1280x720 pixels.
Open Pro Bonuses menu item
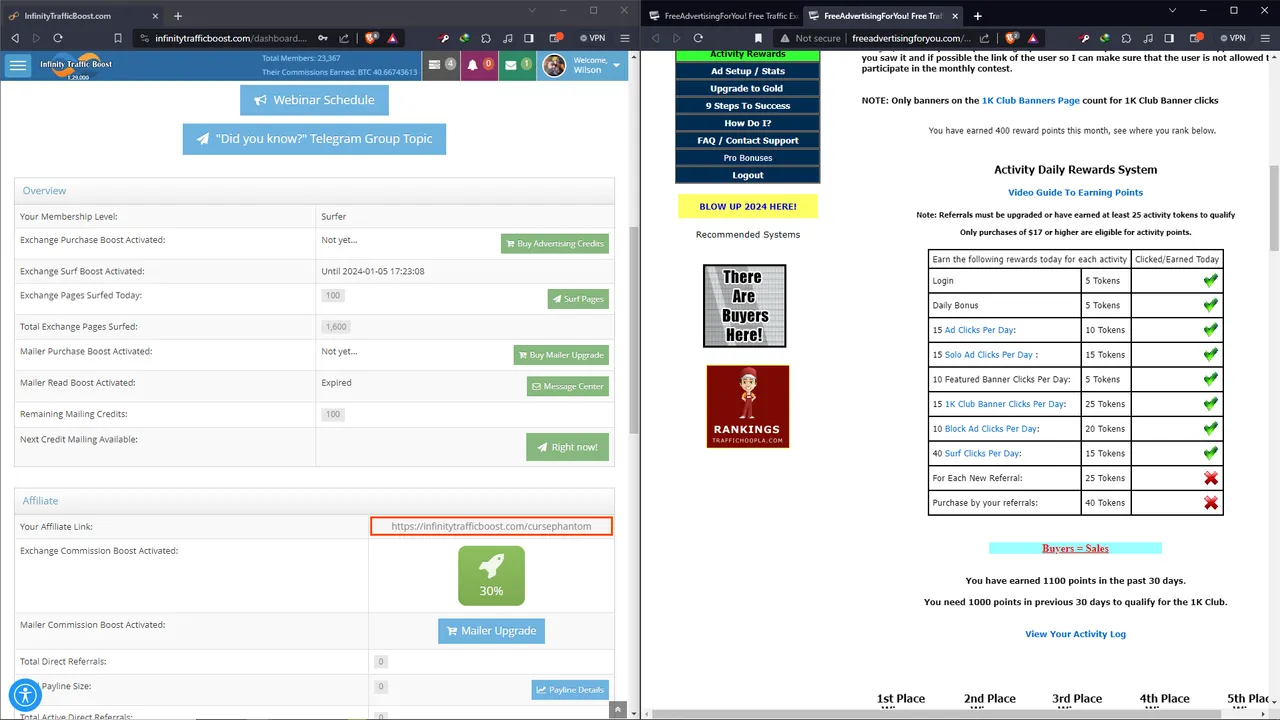pos(747,158)
